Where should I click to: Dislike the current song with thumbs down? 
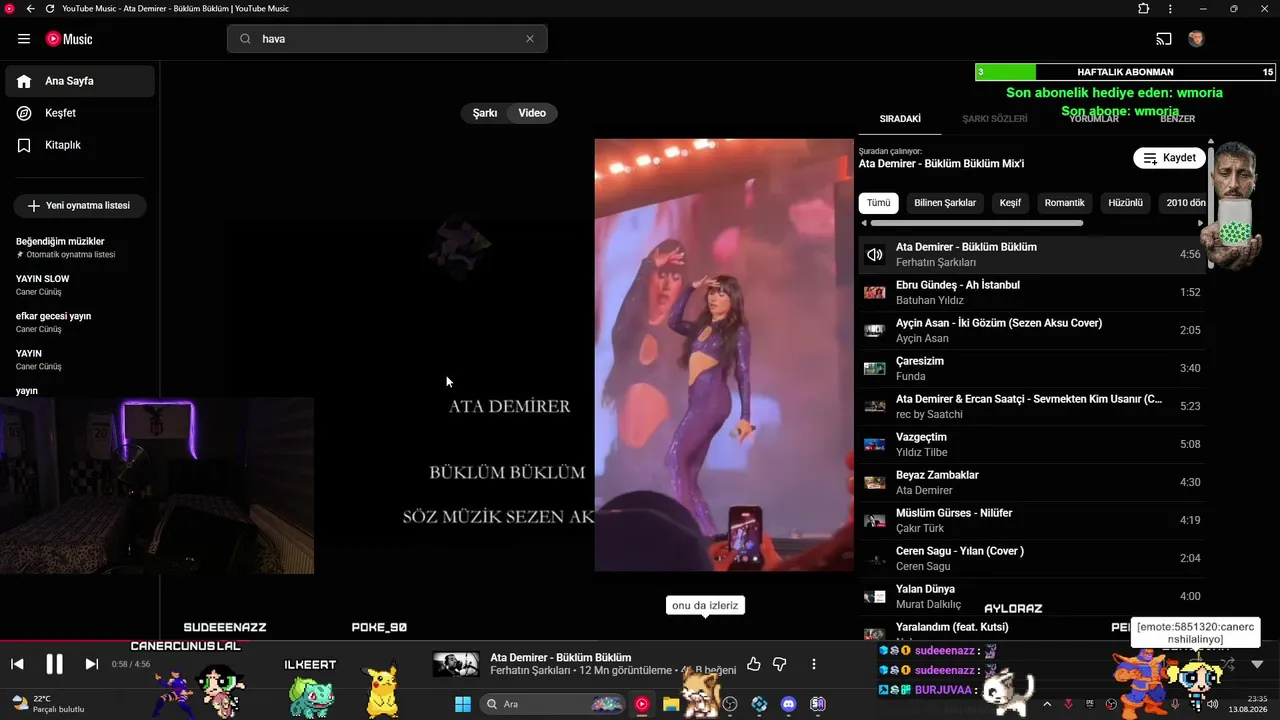[x=780, y=664]
